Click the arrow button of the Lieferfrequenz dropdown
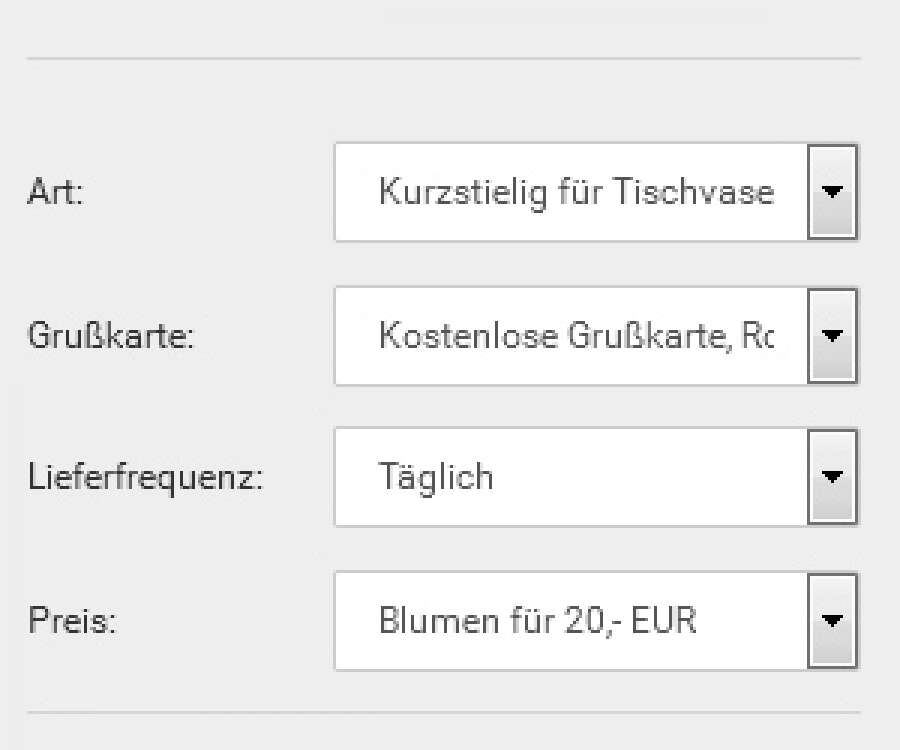Viewport: 900px width, 750px height. pyautogui.click(x=832, y=478)
